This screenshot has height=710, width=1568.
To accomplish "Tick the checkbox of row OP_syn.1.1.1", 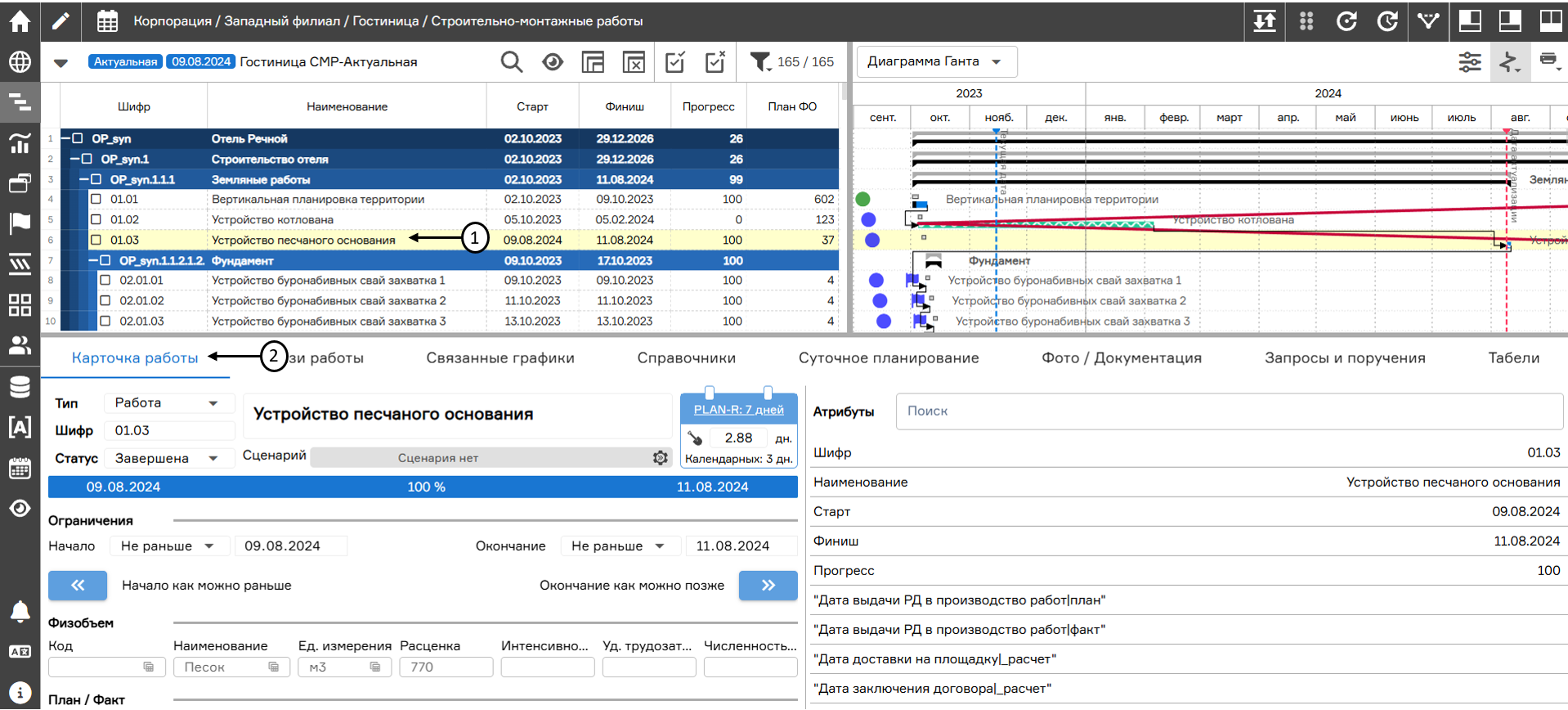I will click(x=96, y=179).
